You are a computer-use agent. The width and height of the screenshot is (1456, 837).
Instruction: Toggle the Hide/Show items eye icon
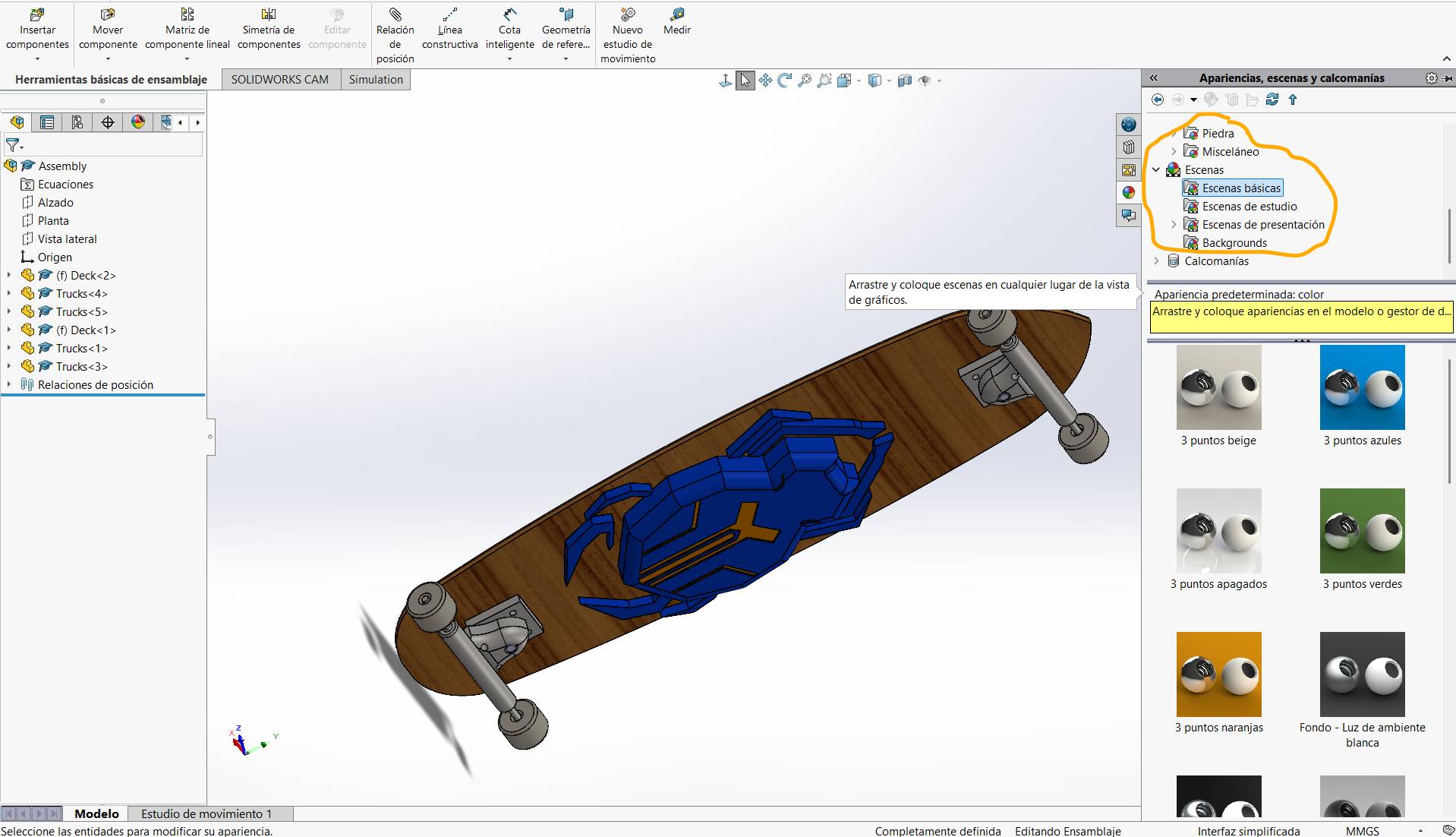tap(926, 80)
